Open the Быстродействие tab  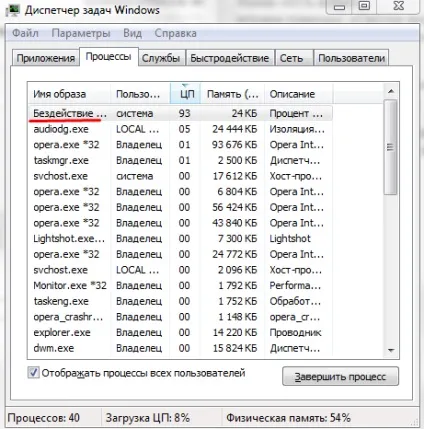230,58
